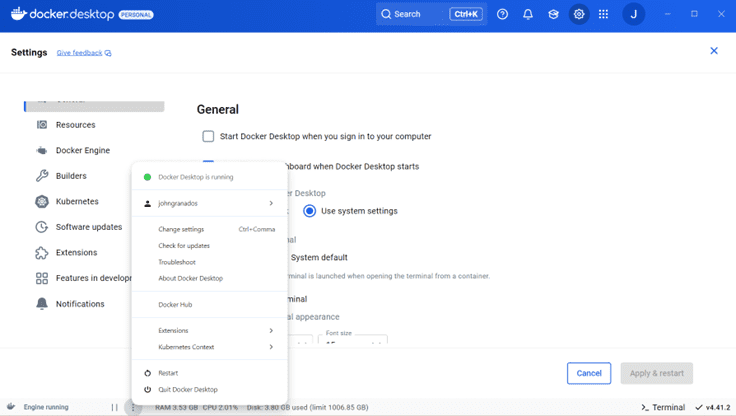Open the Kubernetes settings section
Image resolution: width=736 pixels, height=416 pixels.
coord(77,201)
